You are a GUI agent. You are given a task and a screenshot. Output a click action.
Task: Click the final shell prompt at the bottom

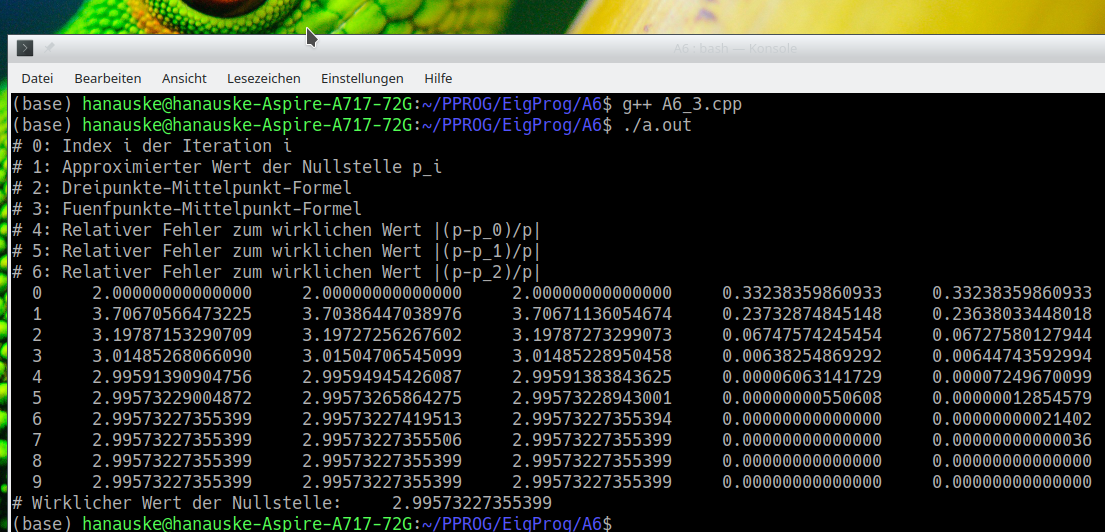(x=311, y=524)
